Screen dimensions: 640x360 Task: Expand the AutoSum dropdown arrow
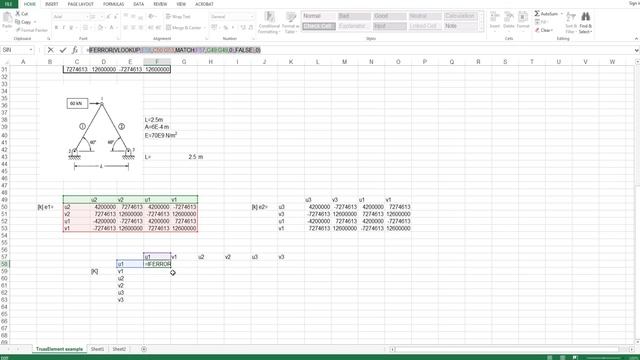561,14
